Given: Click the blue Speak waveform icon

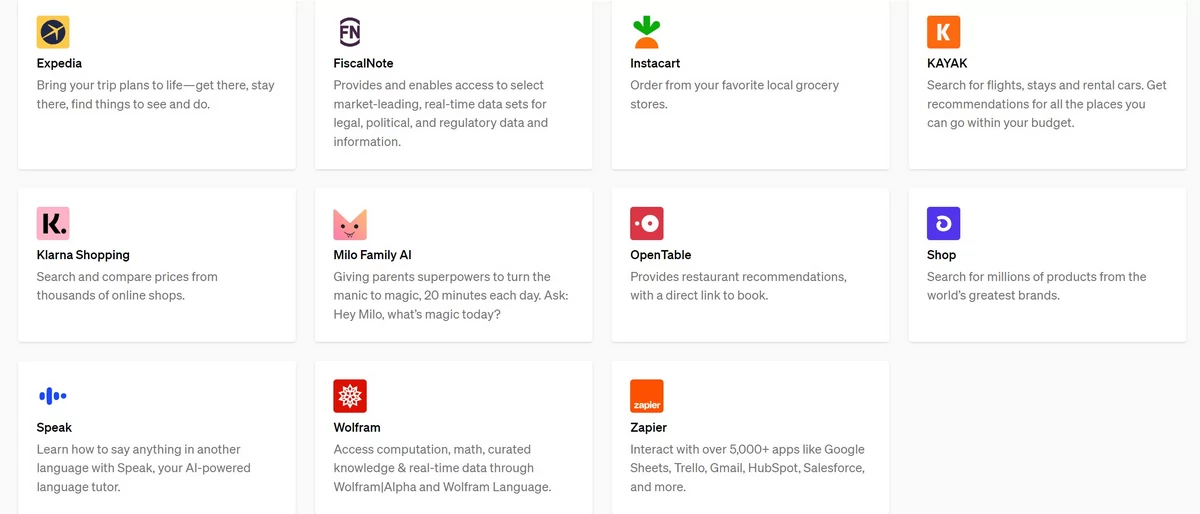Looking at the screenshot, I should [x=53, y=396].
